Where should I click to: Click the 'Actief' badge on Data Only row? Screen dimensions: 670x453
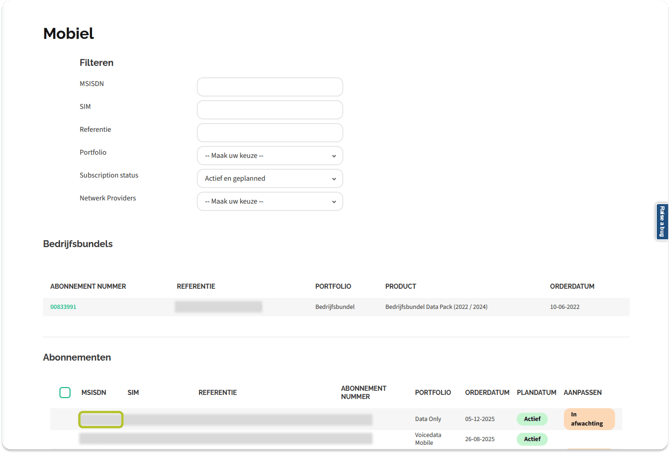tap(532, 419)
